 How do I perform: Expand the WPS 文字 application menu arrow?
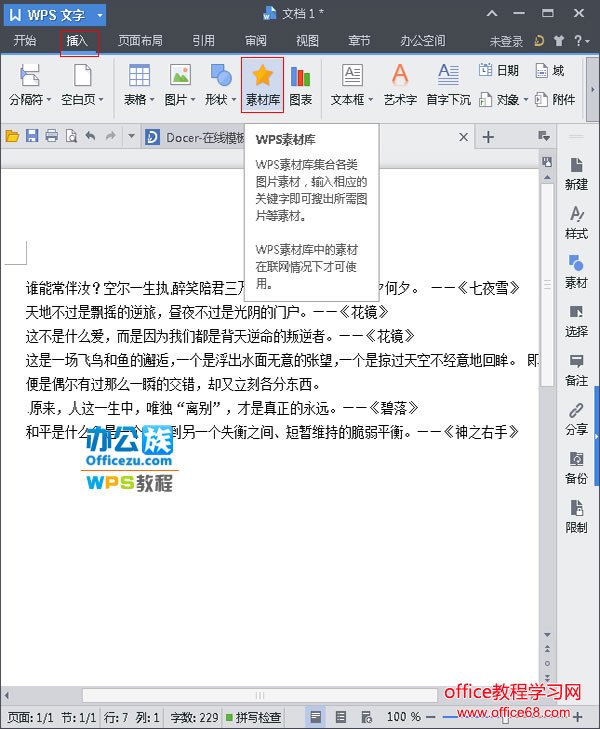point(99,15)
